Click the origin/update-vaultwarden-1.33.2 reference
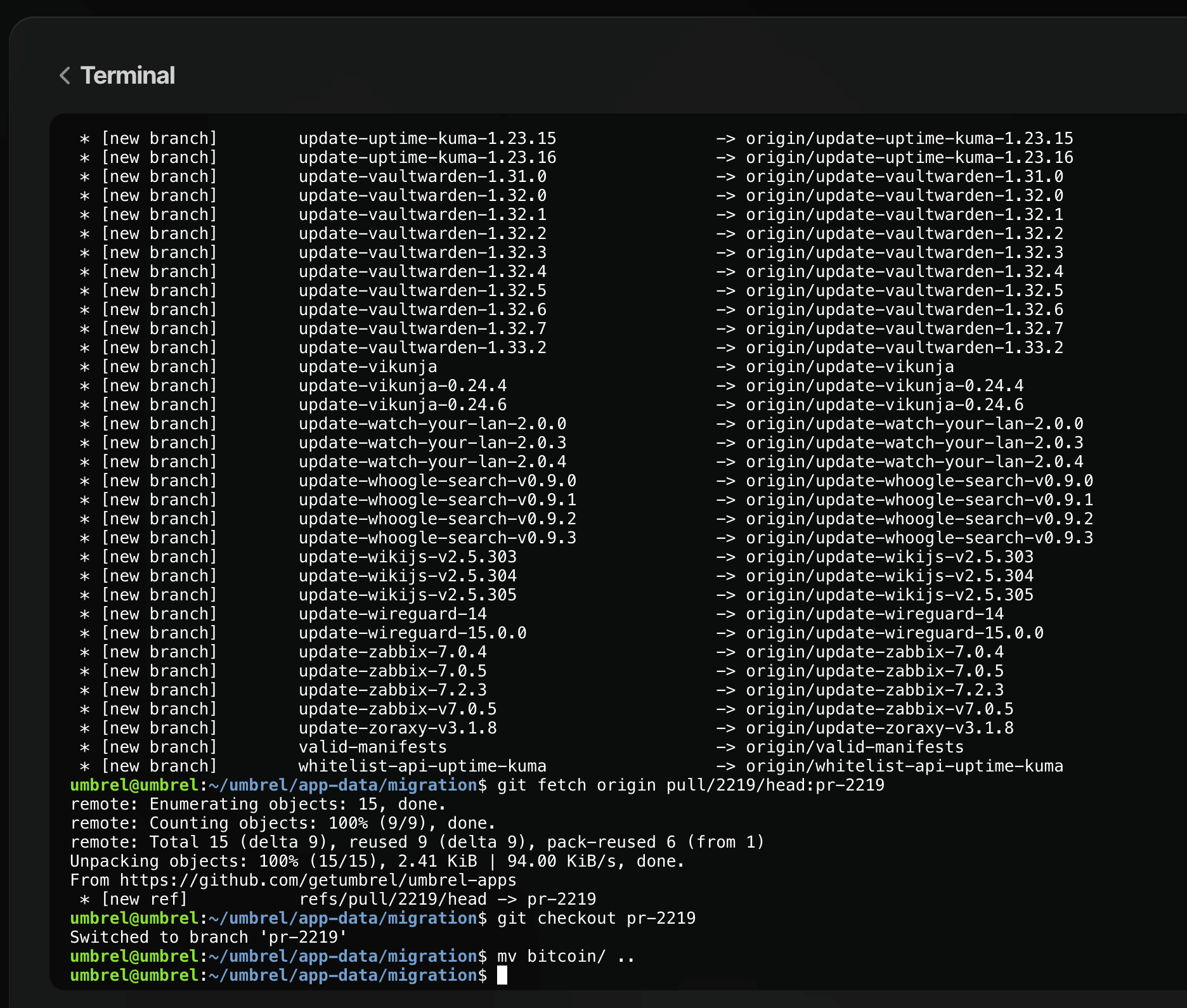1187x1008 pixels. pyautogui.click(x=904, y=347)
